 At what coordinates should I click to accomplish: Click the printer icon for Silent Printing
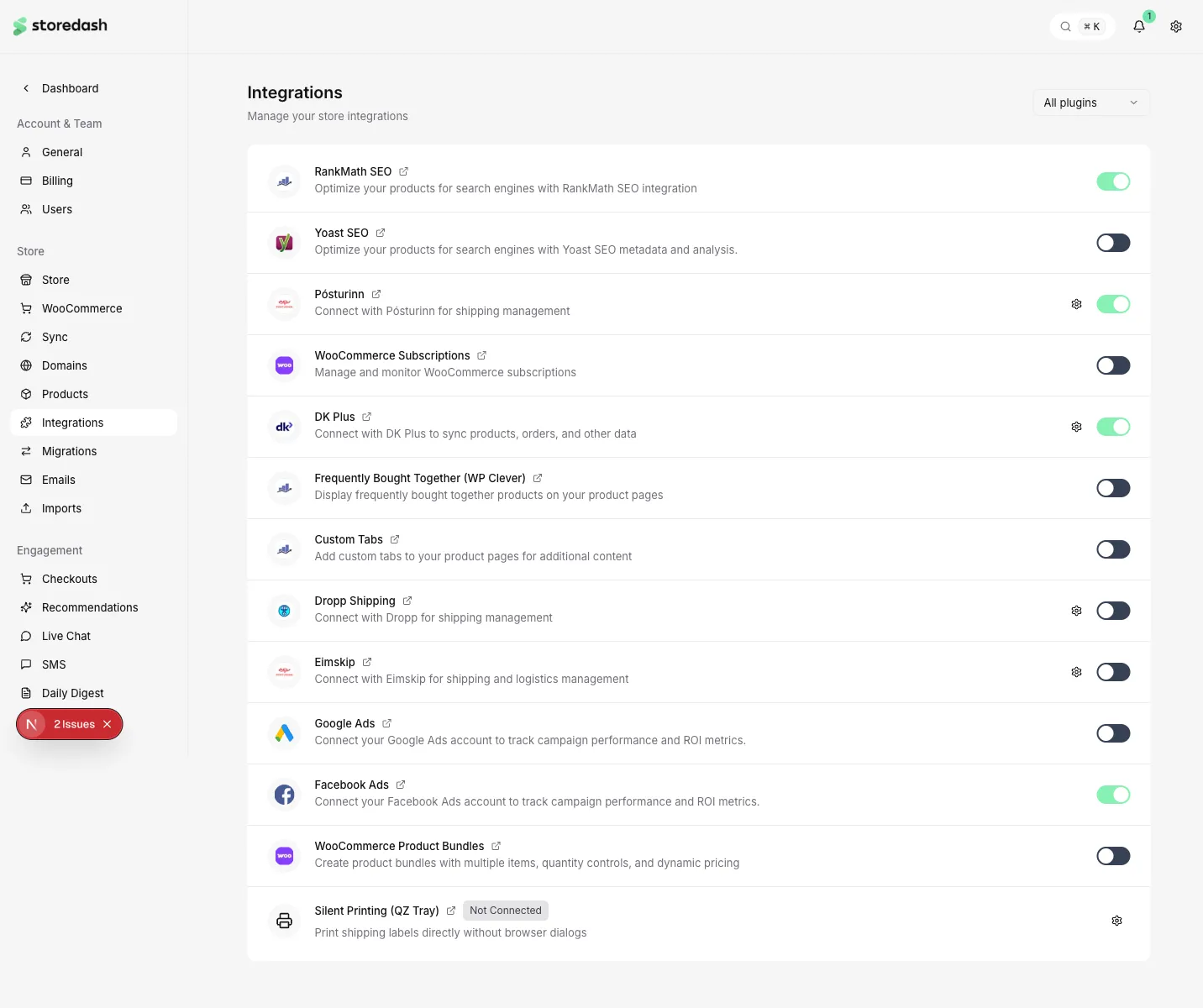click(x=285, y=921)
